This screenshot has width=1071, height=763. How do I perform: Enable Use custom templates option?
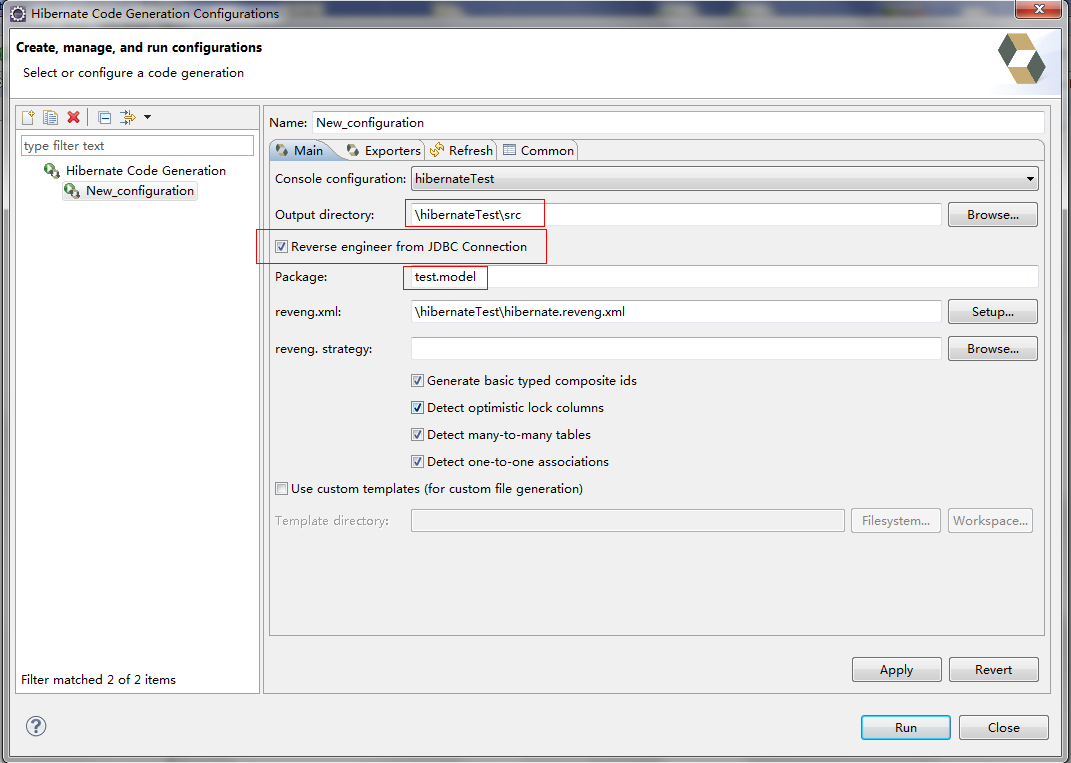pos(281,488)
